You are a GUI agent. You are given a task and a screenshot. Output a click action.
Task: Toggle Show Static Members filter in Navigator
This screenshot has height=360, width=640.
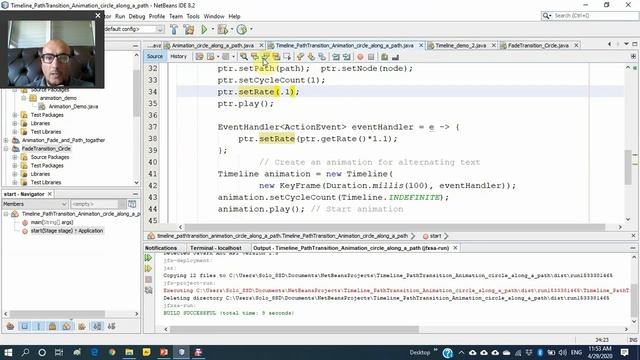38,326
